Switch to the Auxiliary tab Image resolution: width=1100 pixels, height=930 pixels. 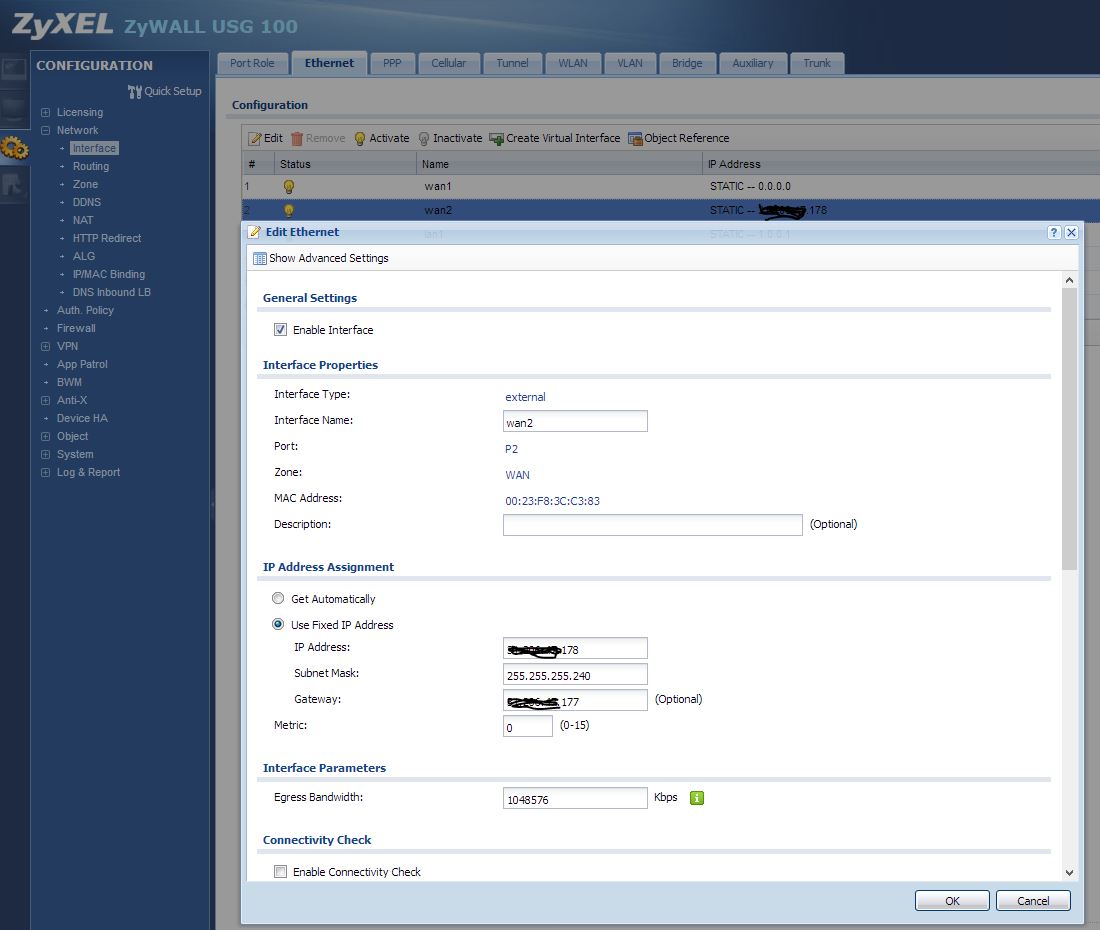[753, 63]
